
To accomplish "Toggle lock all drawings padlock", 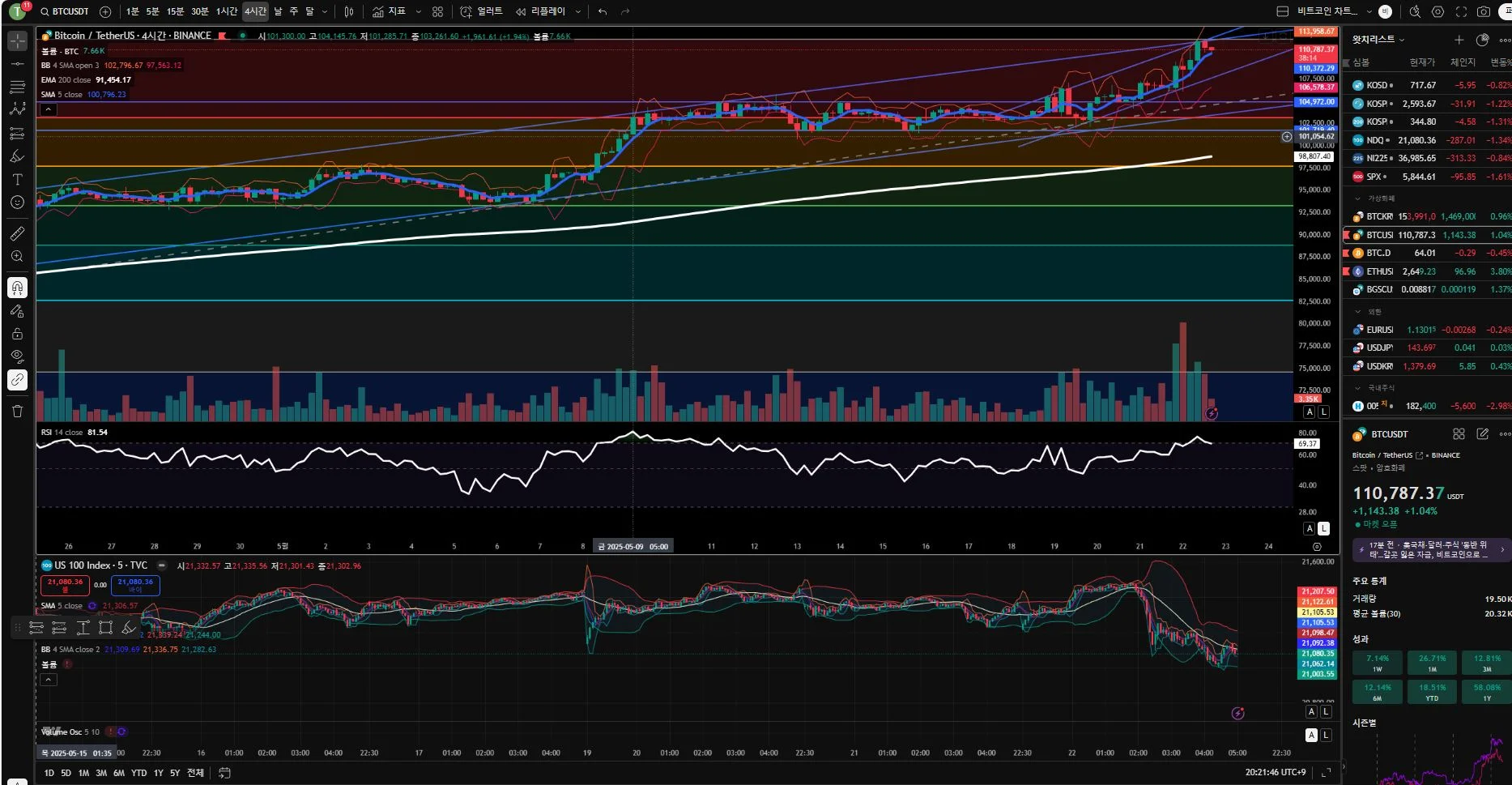I will click(17, 334).
